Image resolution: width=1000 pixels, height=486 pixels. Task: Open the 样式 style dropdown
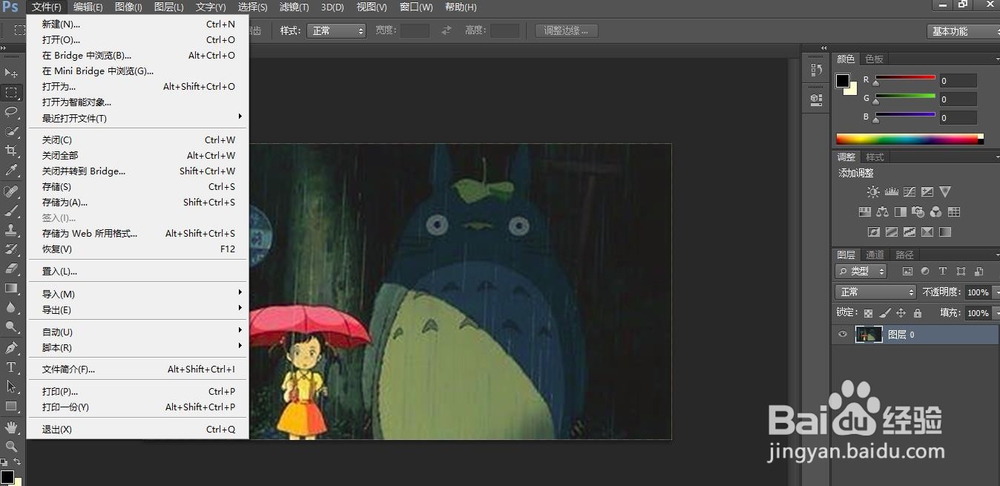336,31
